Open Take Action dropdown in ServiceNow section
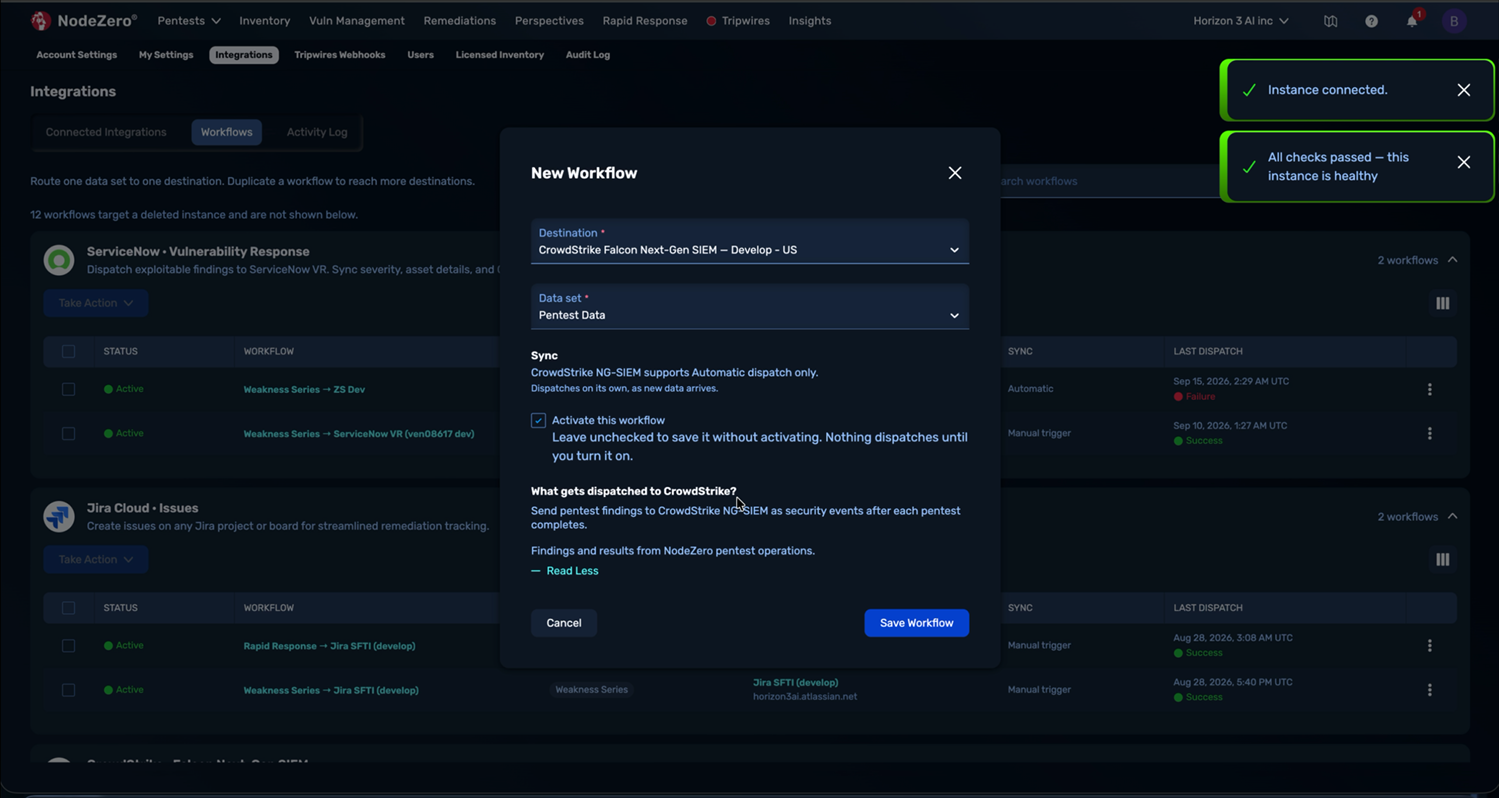 [96, 303]
